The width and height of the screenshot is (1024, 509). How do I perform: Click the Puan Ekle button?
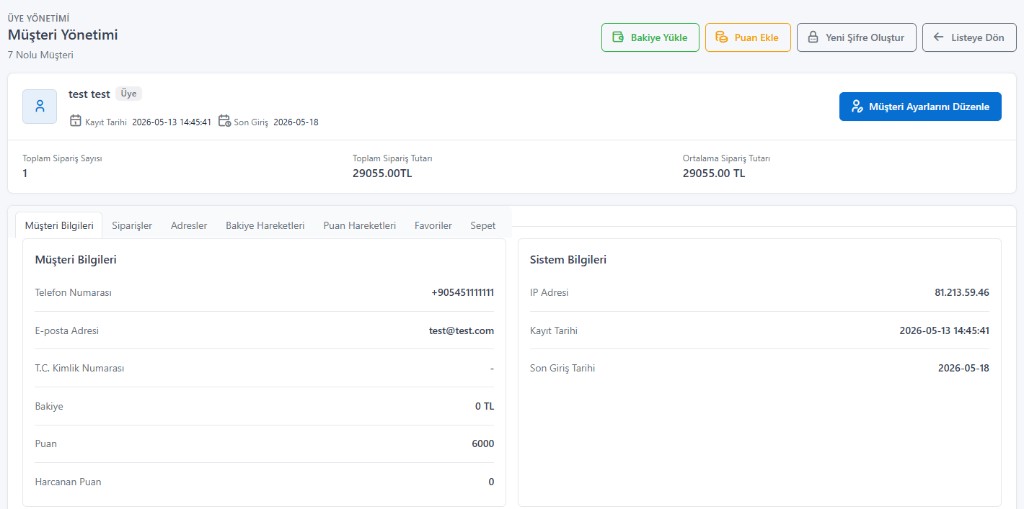tap(748, 37)
